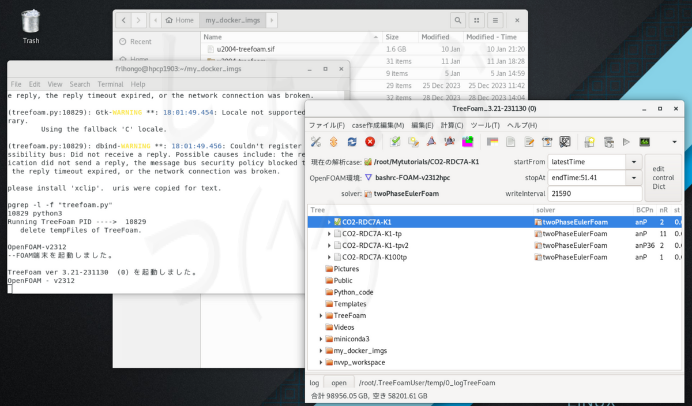
Task: Click the document with yellow star icon
Action: click(590, 142)
